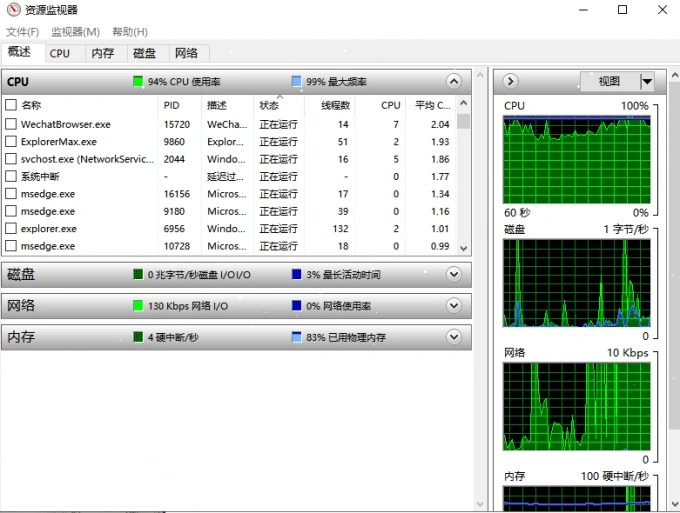
Task: Click the blue network utilization legend icon
Action: (297, 306)
